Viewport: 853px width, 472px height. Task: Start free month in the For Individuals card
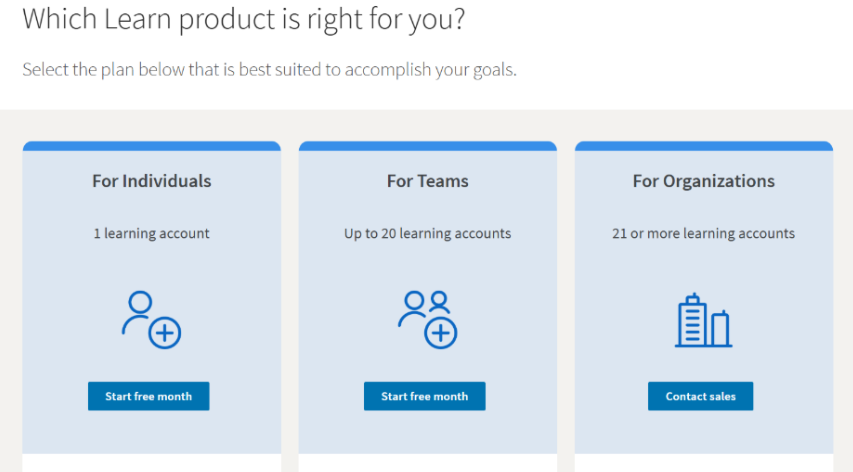pos(148,396)
